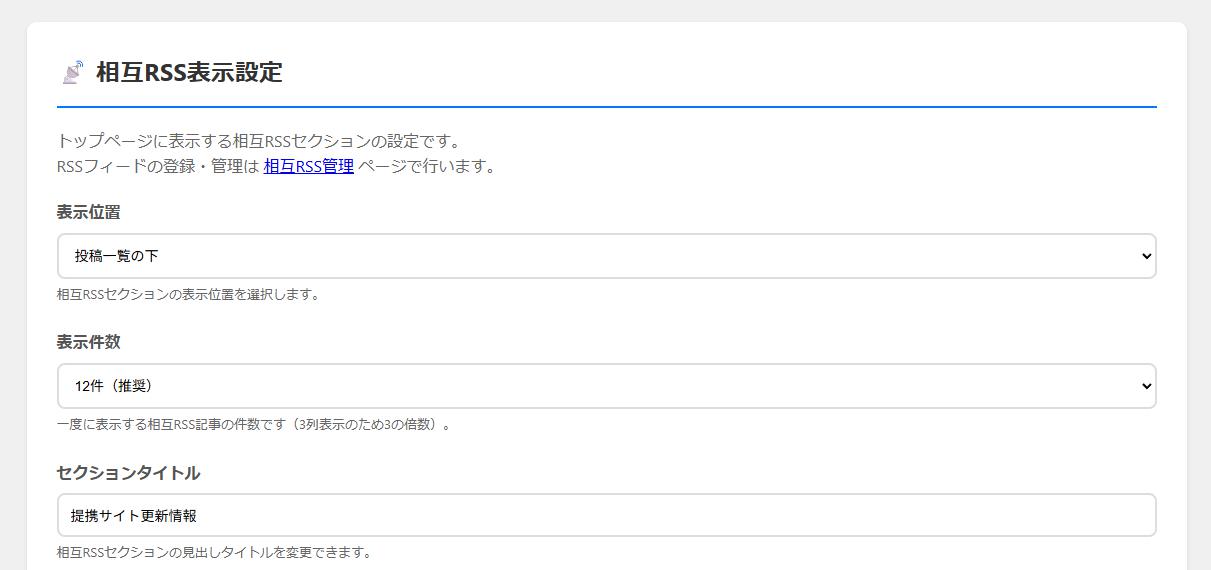Click the text RSSフィードの登録・管理は
This screenshot has height=570, width=1211.
click(158, 166)
